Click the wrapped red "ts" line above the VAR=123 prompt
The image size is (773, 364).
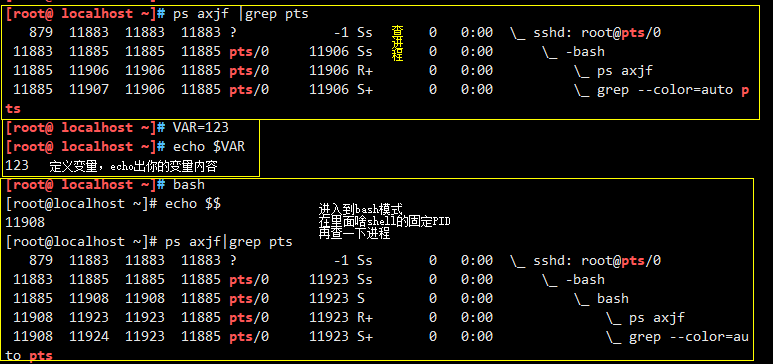[13, 108]
